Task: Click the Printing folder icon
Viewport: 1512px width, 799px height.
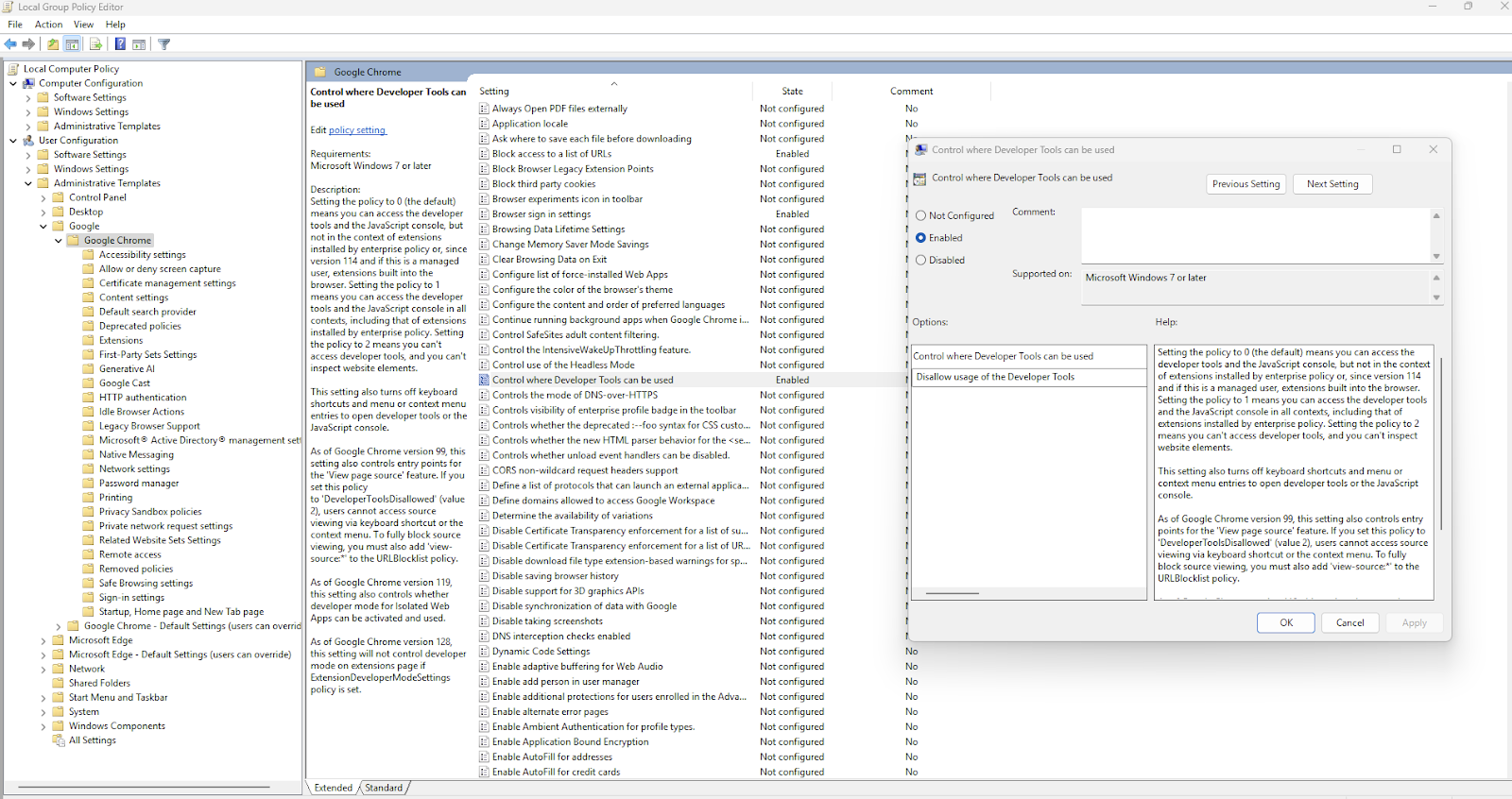Action: [89, 498]
